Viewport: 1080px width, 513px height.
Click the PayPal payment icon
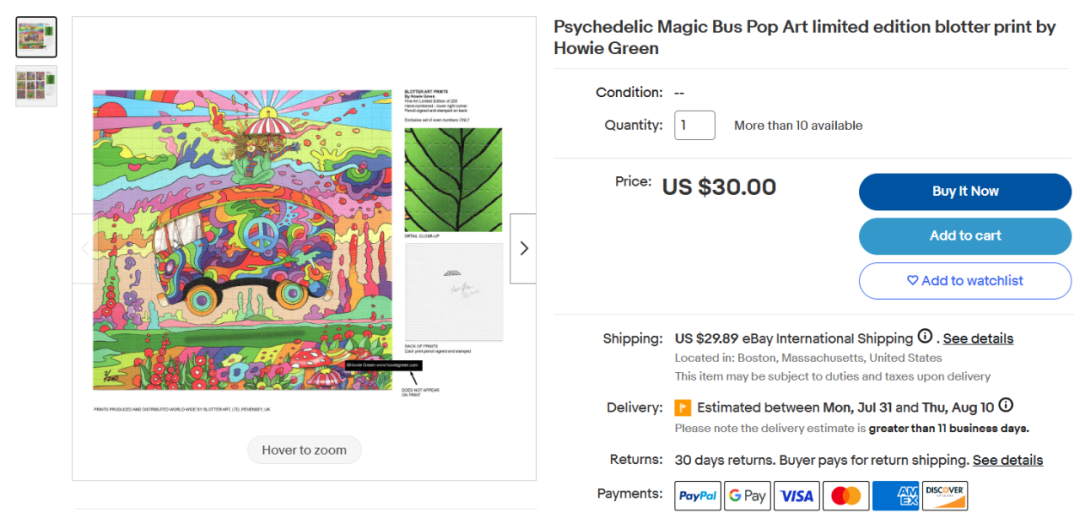tap(697, 495)
